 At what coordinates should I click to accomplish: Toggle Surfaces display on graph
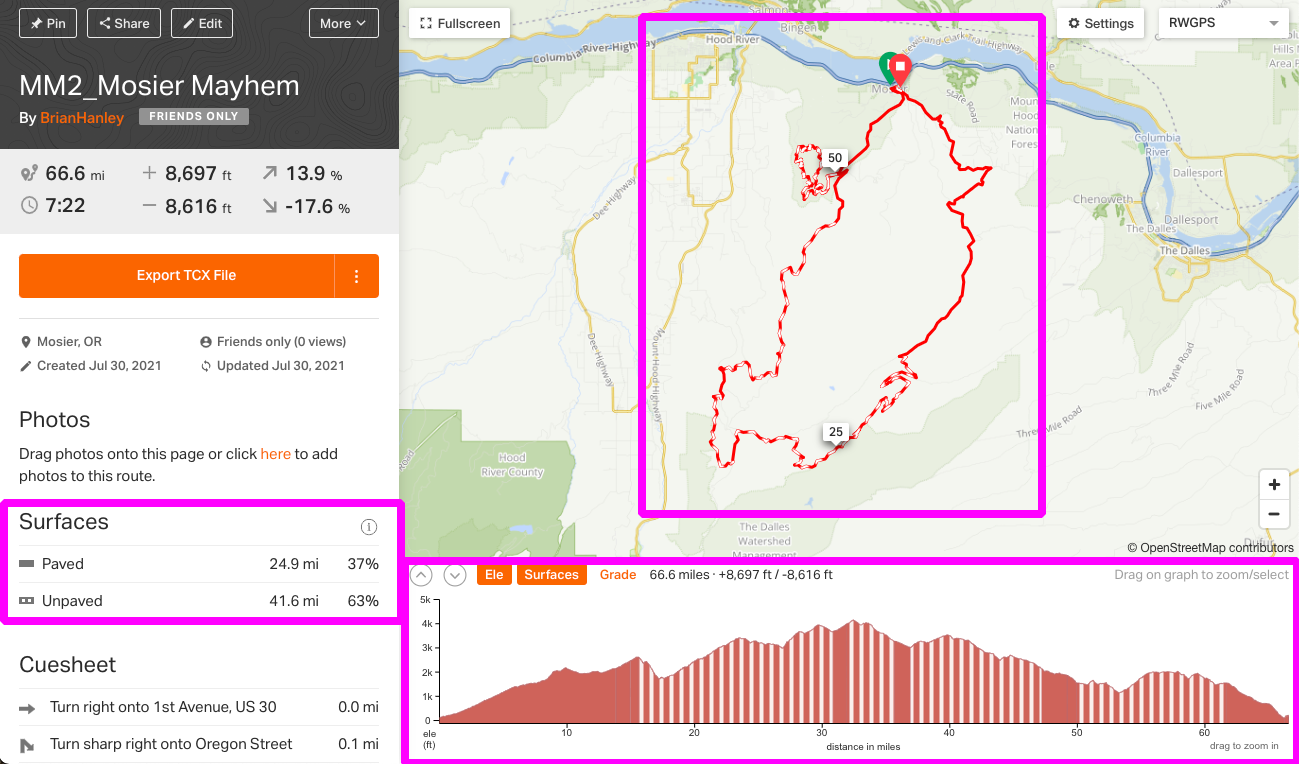pos(551,575)
